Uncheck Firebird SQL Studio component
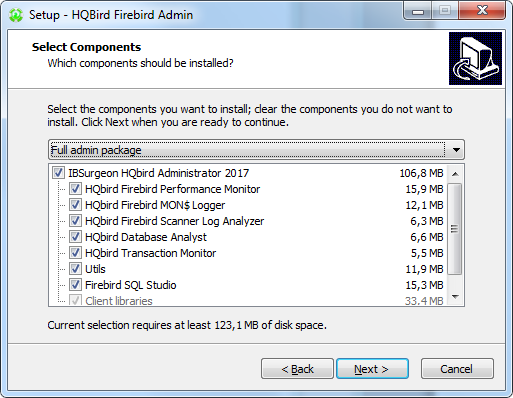The image size is (513, 398). click(75, 285)
